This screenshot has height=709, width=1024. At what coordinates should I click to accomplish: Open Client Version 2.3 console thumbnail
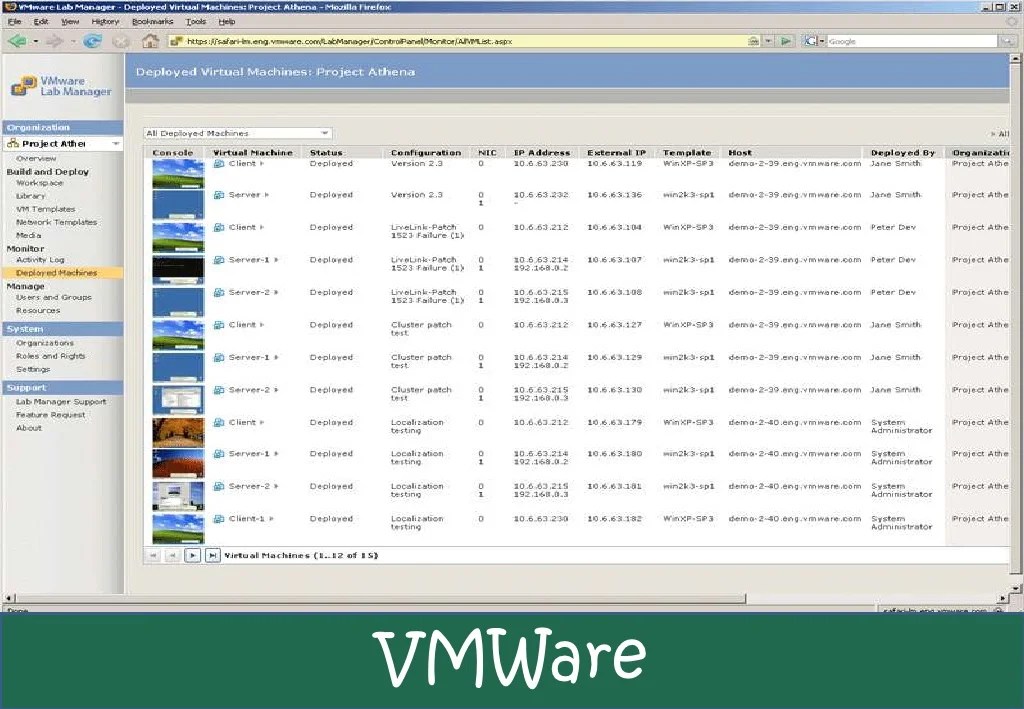[x=178, y=173]
